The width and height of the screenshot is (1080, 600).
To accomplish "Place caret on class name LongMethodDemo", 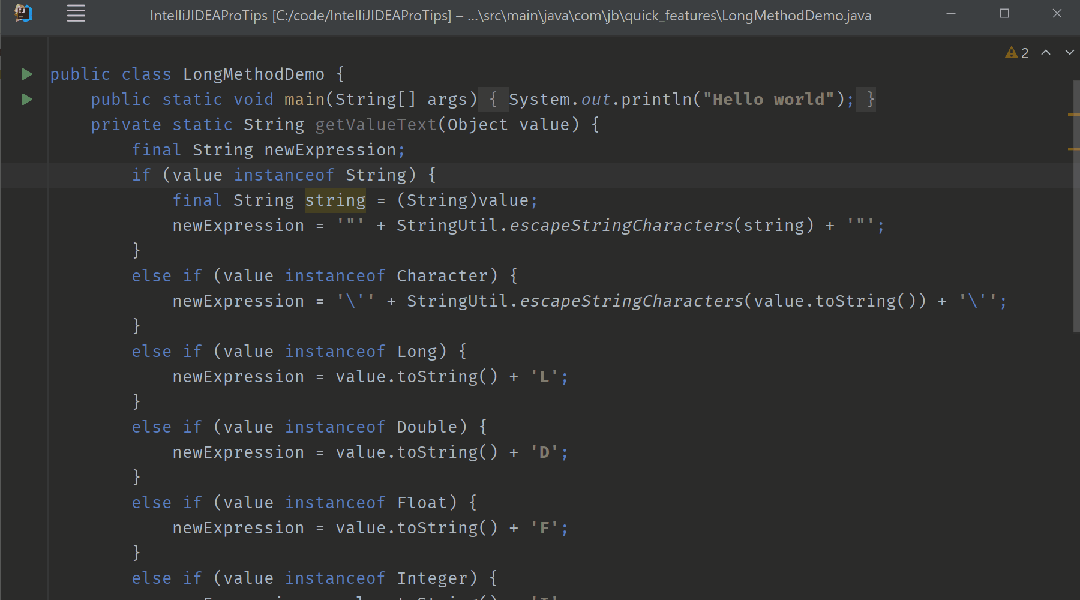I will pyautogui.click(x=253, y=74).
